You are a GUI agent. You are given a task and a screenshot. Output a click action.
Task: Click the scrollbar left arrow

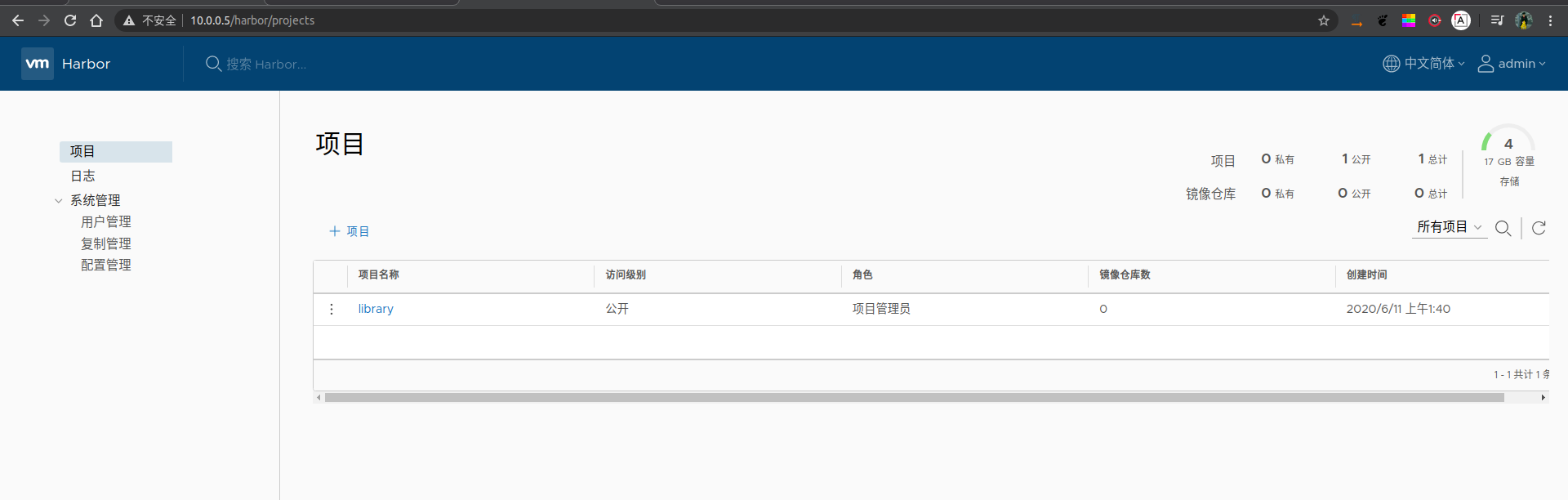click(318, 398)
